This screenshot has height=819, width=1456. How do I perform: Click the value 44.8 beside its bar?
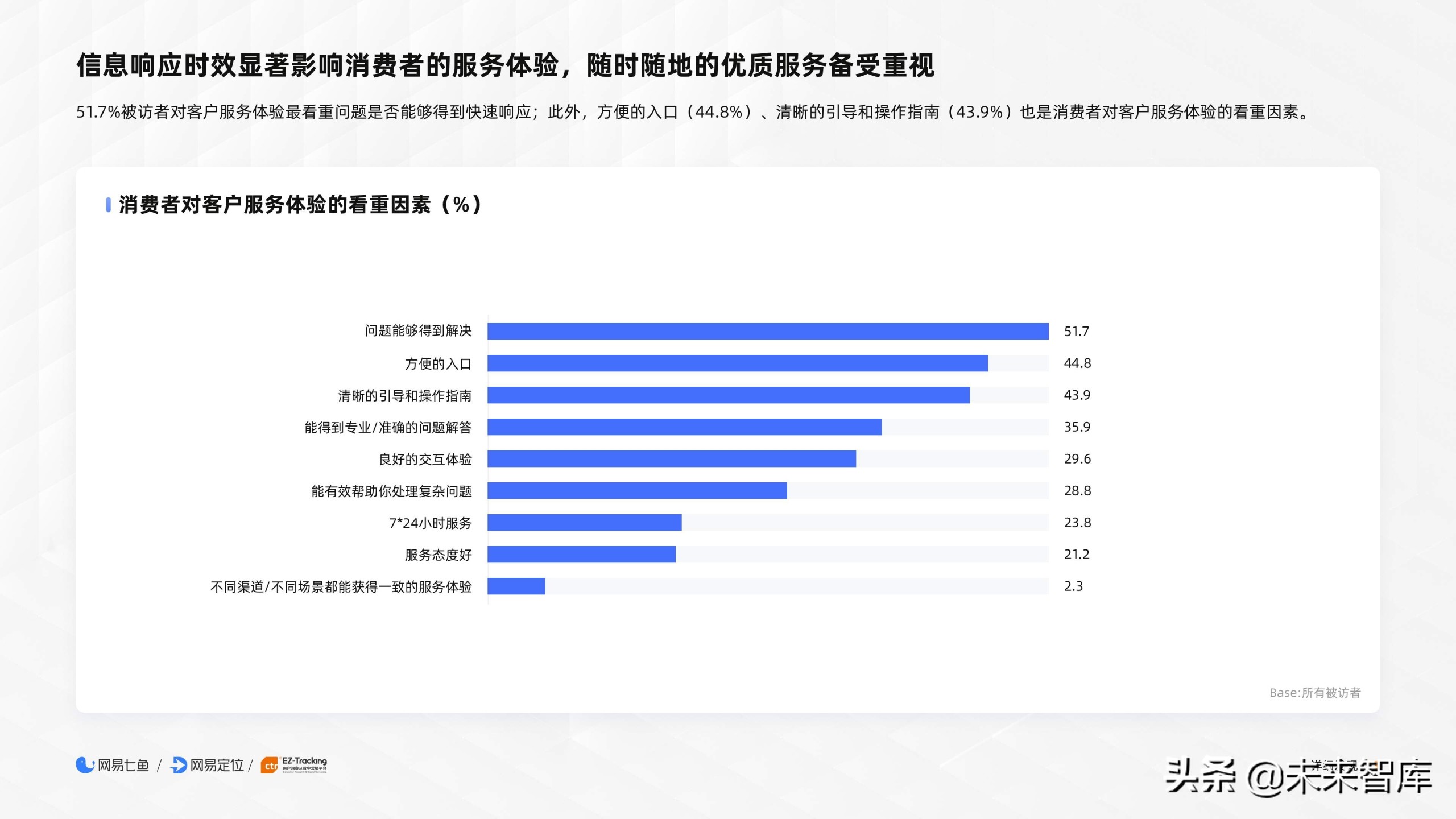[1077, 363]
